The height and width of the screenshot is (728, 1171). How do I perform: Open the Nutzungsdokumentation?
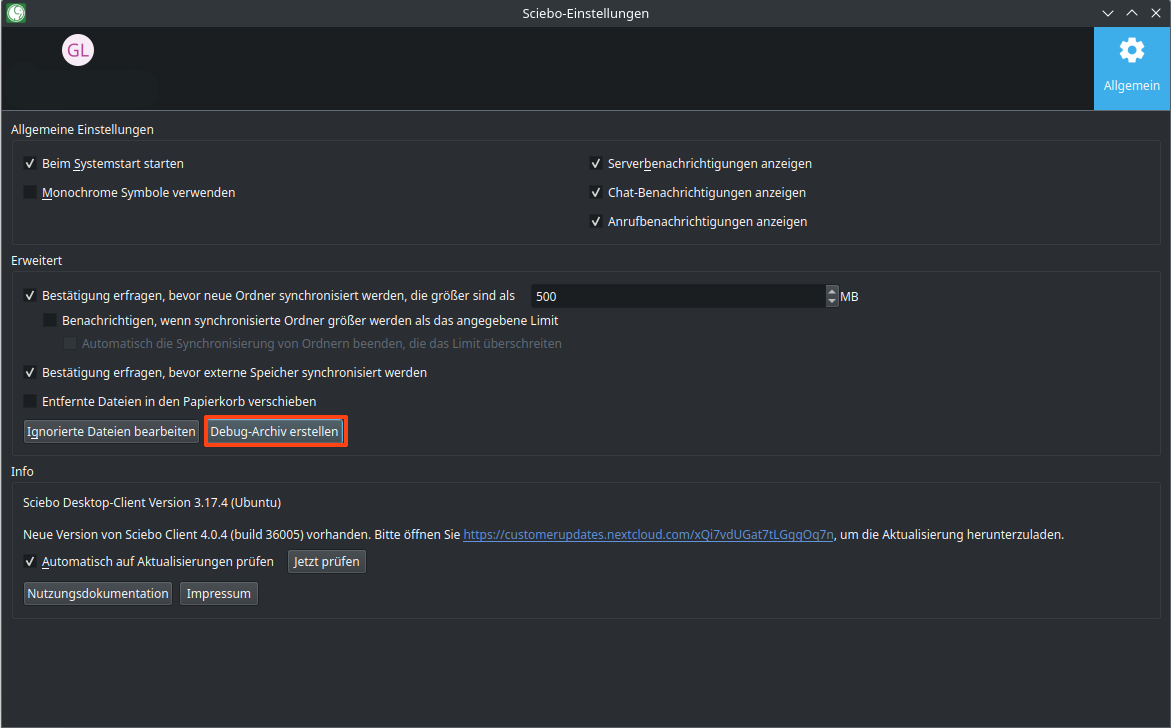click(98, 594)
